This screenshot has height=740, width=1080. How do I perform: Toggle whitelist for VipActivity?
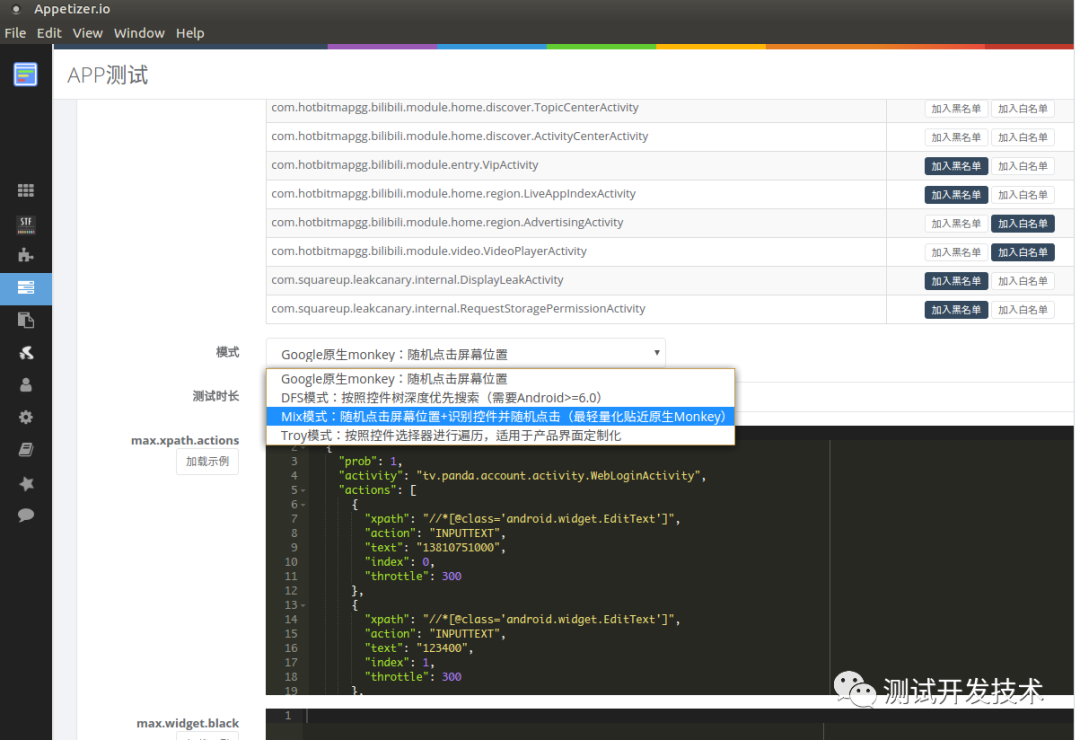click(x=1023, y=166)
